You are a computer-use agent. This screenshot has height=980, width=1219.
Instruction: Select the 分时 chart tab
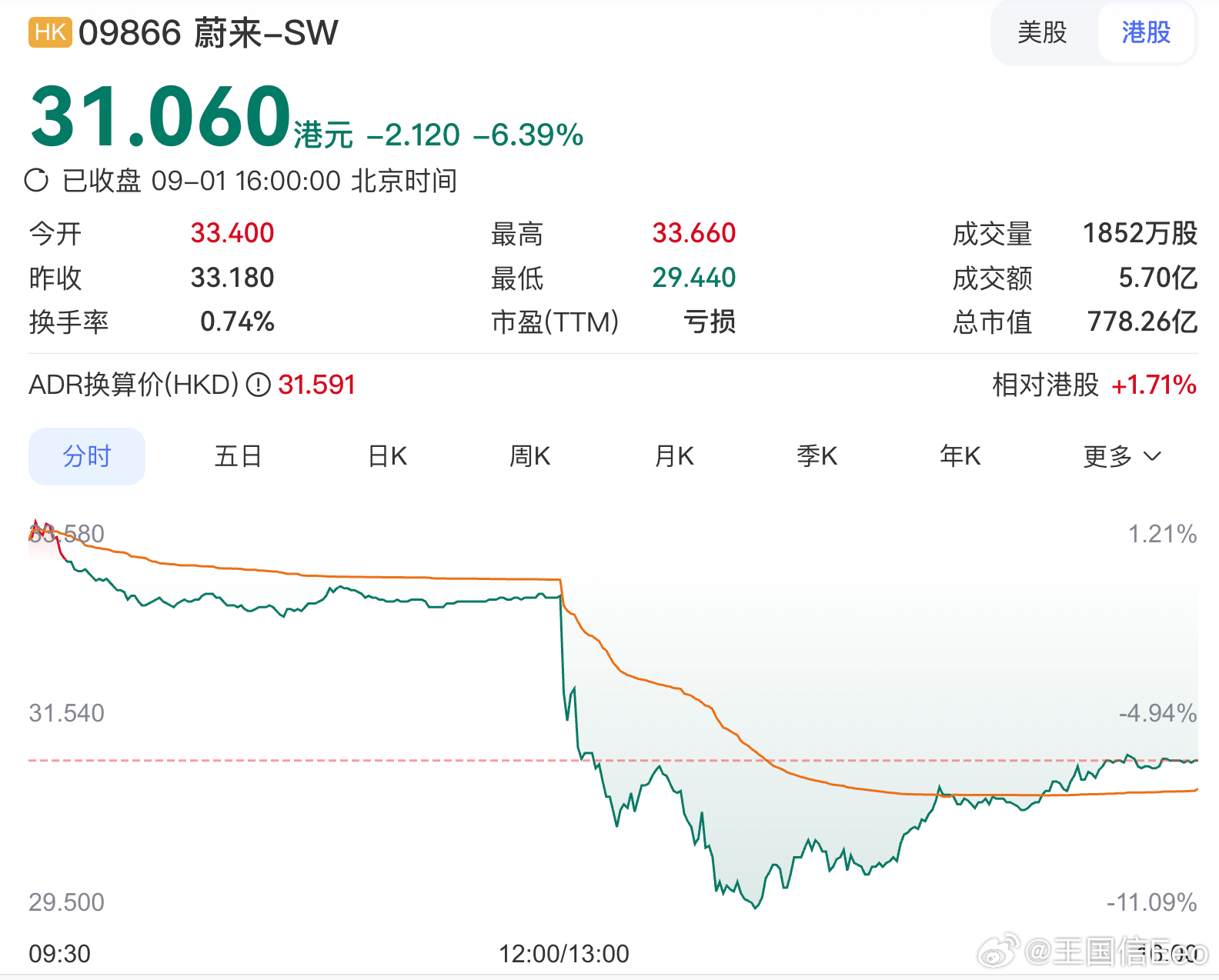coord(87,456)
